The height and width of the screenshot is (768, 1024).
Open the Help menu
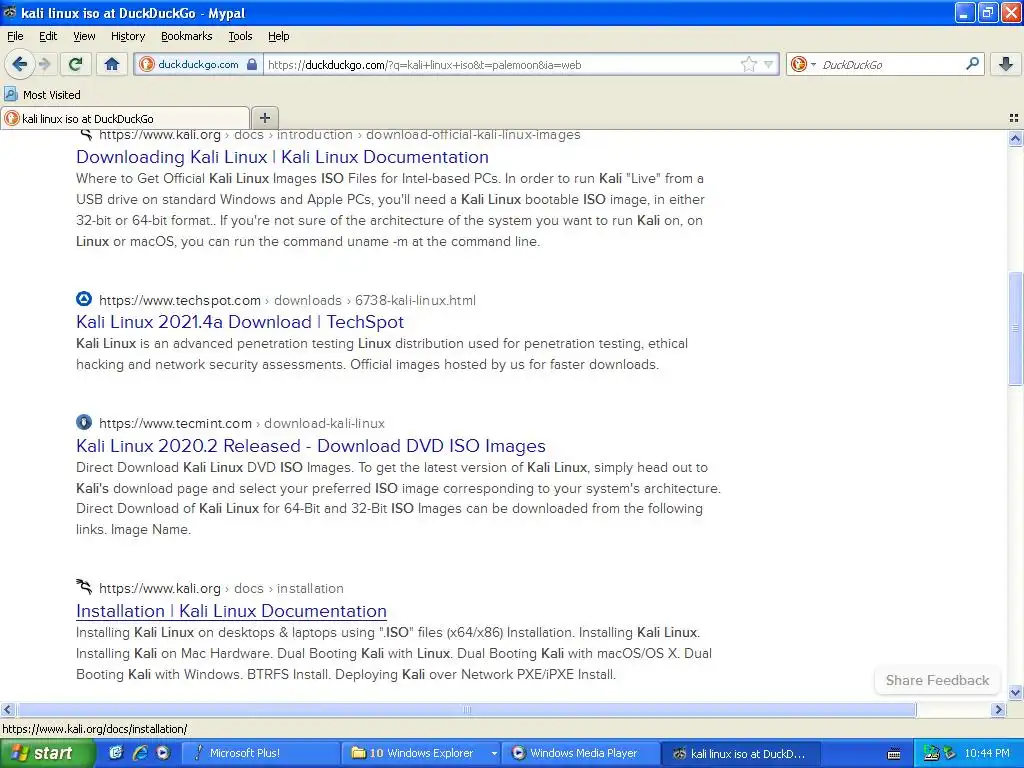278,36
